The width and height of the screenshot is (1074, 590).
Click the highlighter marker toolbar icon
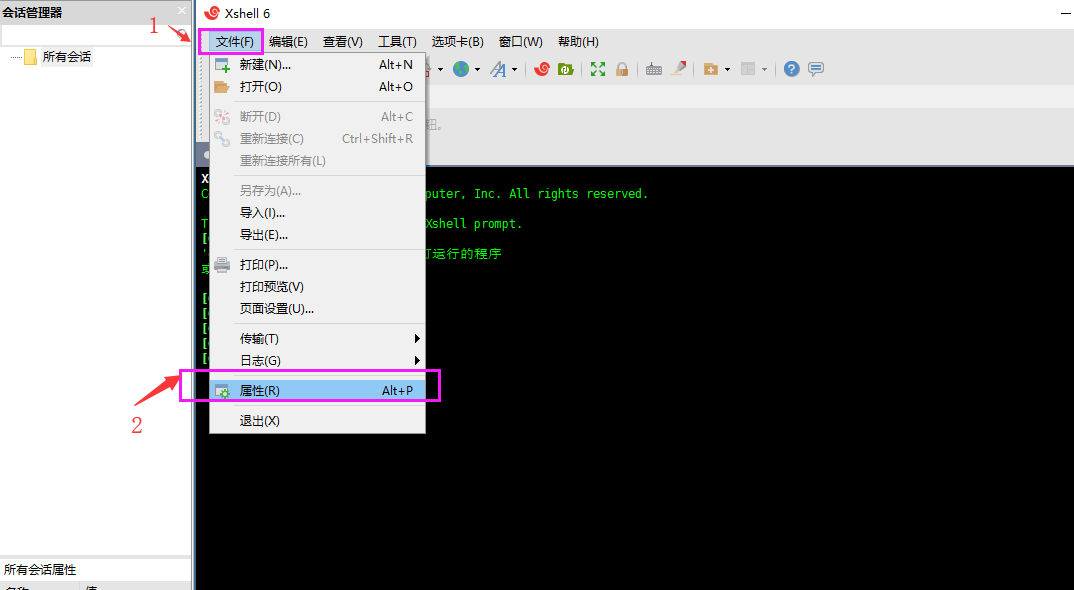(678, 69)
